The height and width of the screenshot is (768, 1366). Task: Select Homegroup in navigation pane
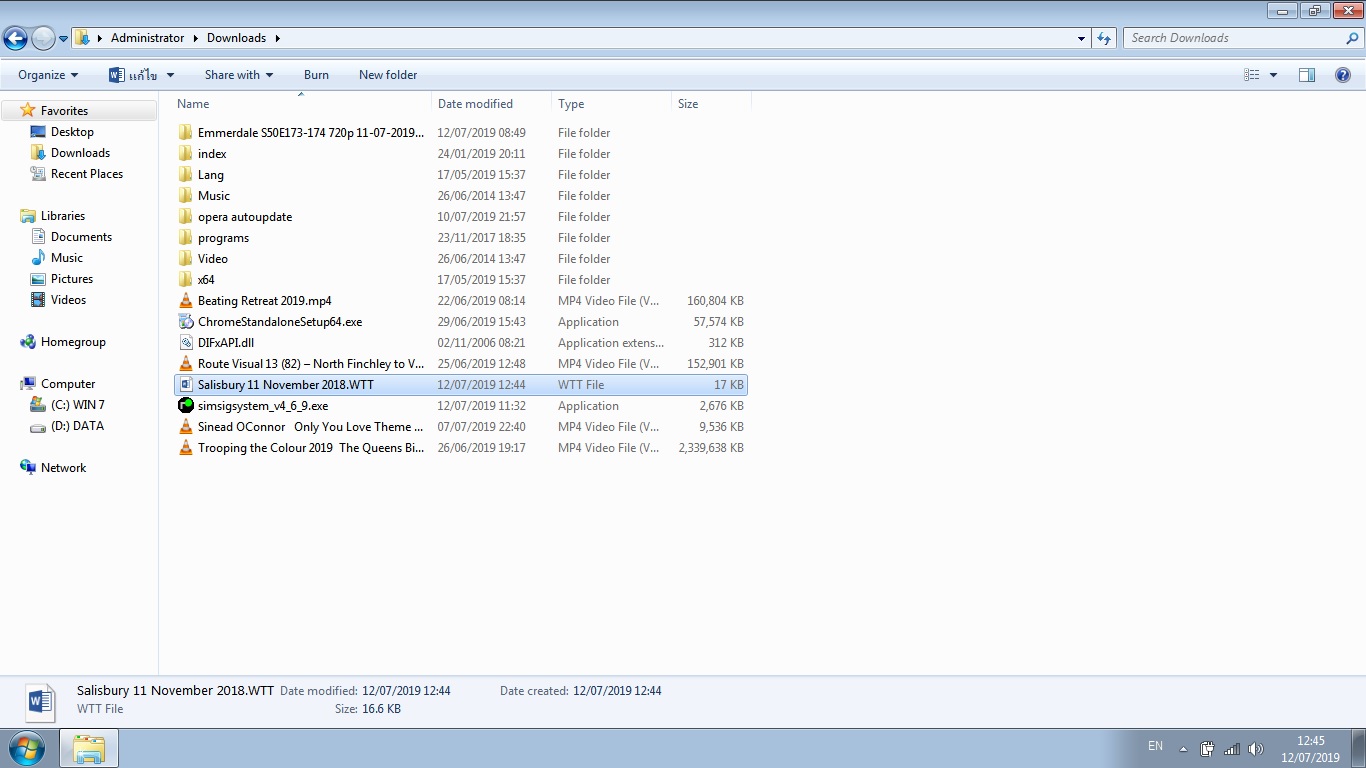pos(73,342)
